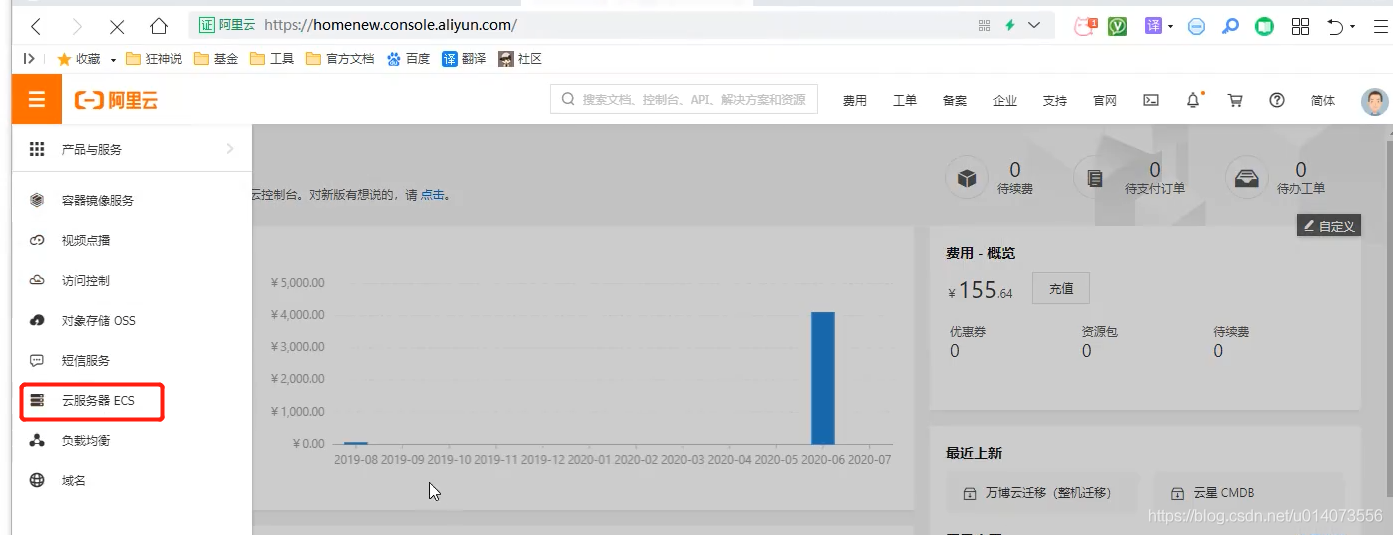Screen dimensions: 1393x535
Task: Click the 充值 recharge button
Action: 1061,288
